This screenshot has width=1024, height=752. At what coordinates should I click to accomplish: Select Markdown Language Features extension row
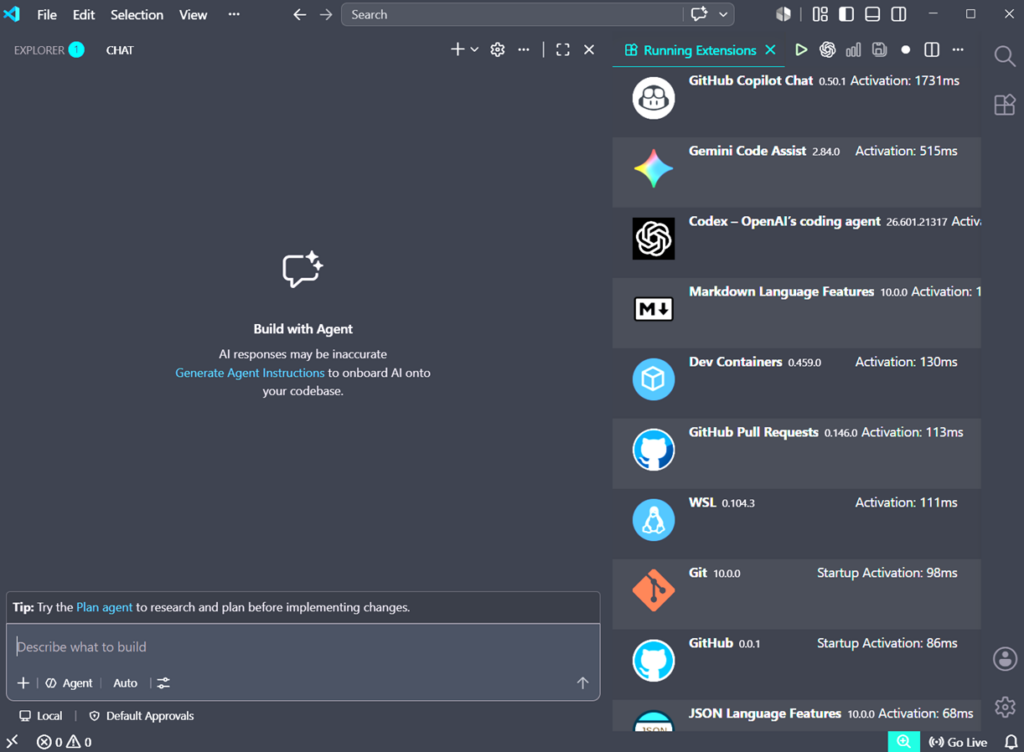[797, 313]
